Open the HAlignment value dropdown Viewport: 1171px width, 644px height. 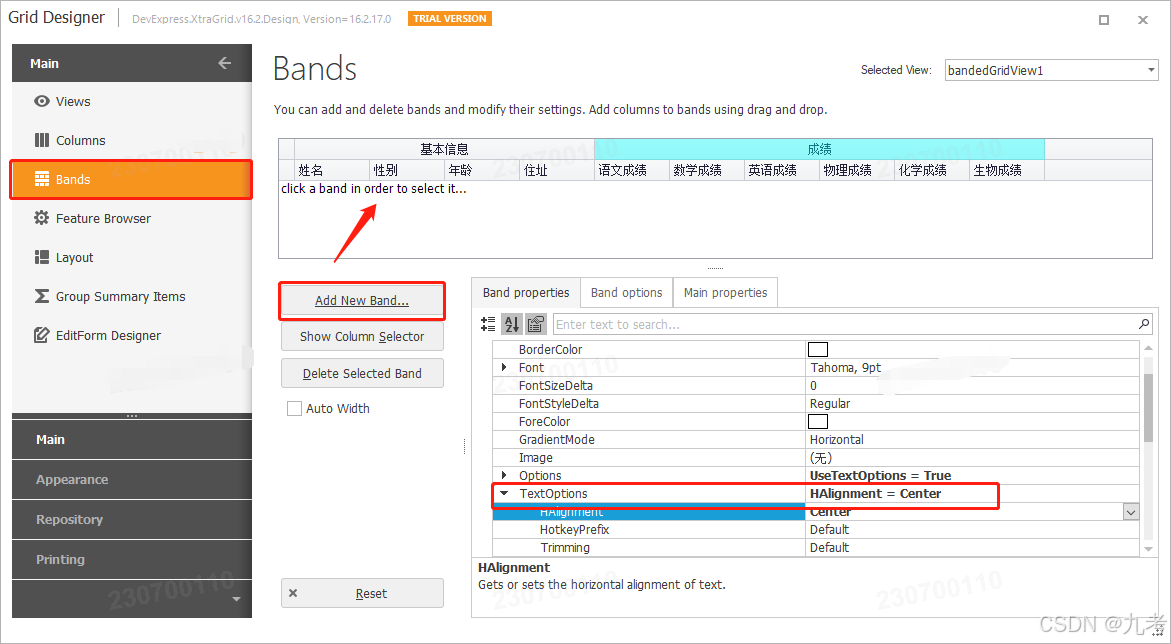tap(1130, 511)
